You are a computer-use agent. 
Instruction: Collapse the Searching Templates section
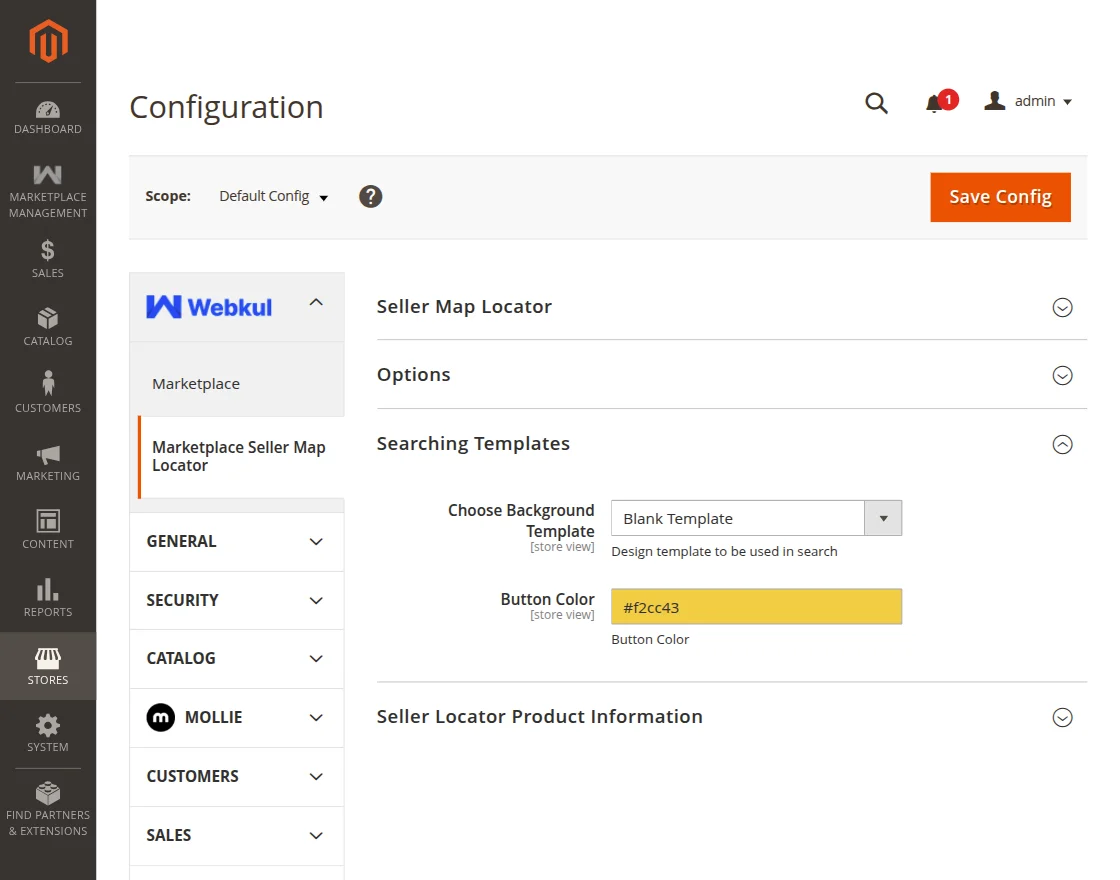tap(1062, 445)
